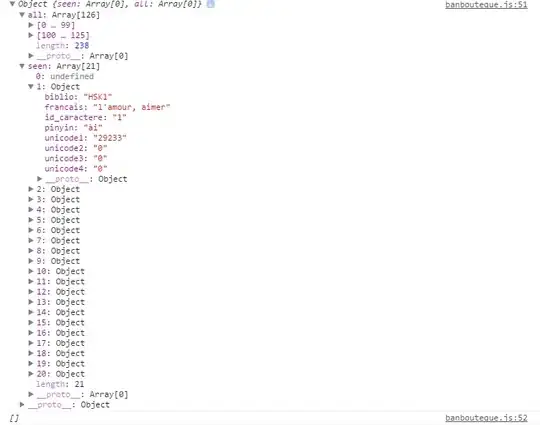This screenshot has height=425, width=540.
Task: Expand the 12: Object entry
Action: (31, 291)
